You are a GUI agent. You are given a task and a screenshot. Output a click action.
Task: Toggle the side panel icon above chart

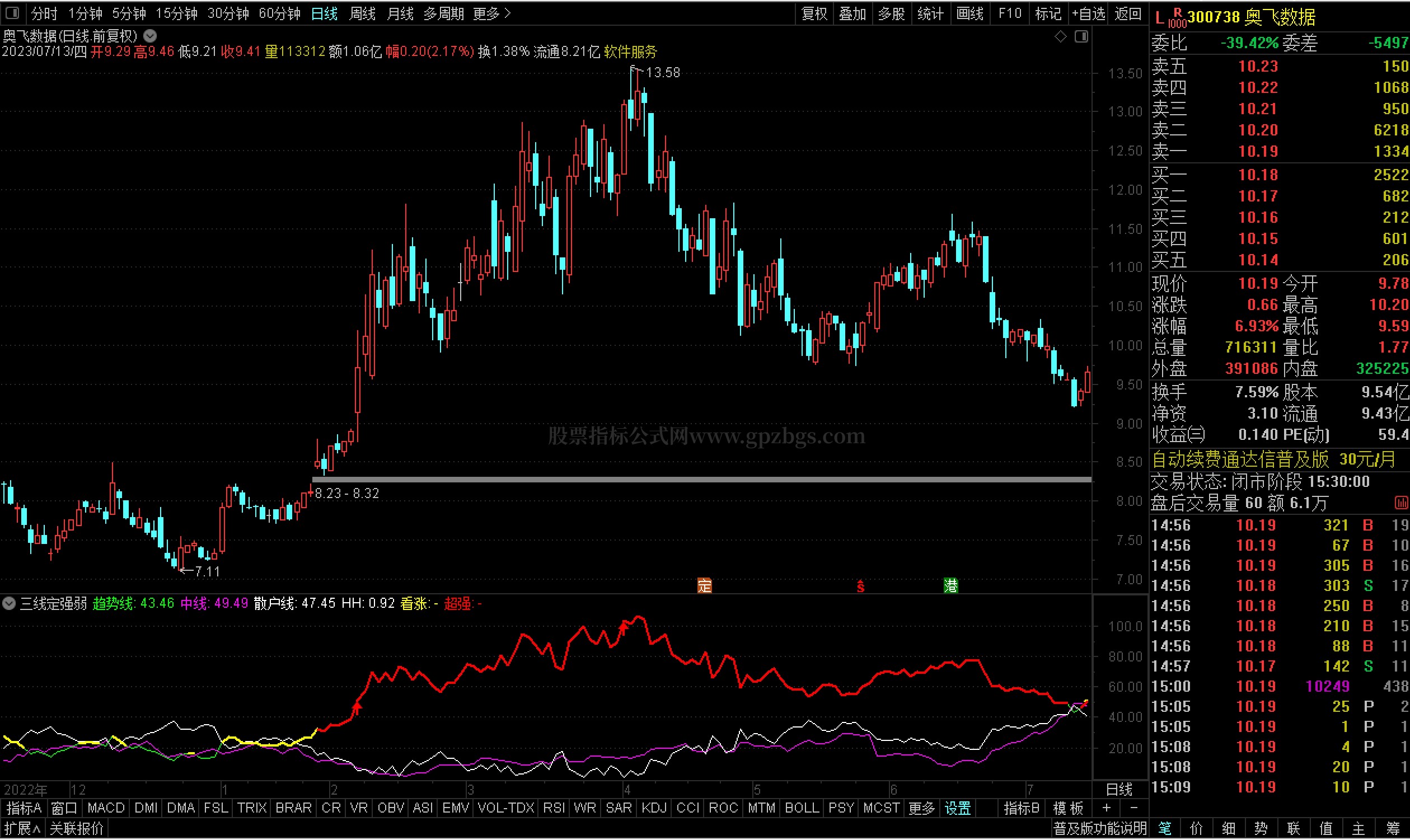tap(1081, 36)
